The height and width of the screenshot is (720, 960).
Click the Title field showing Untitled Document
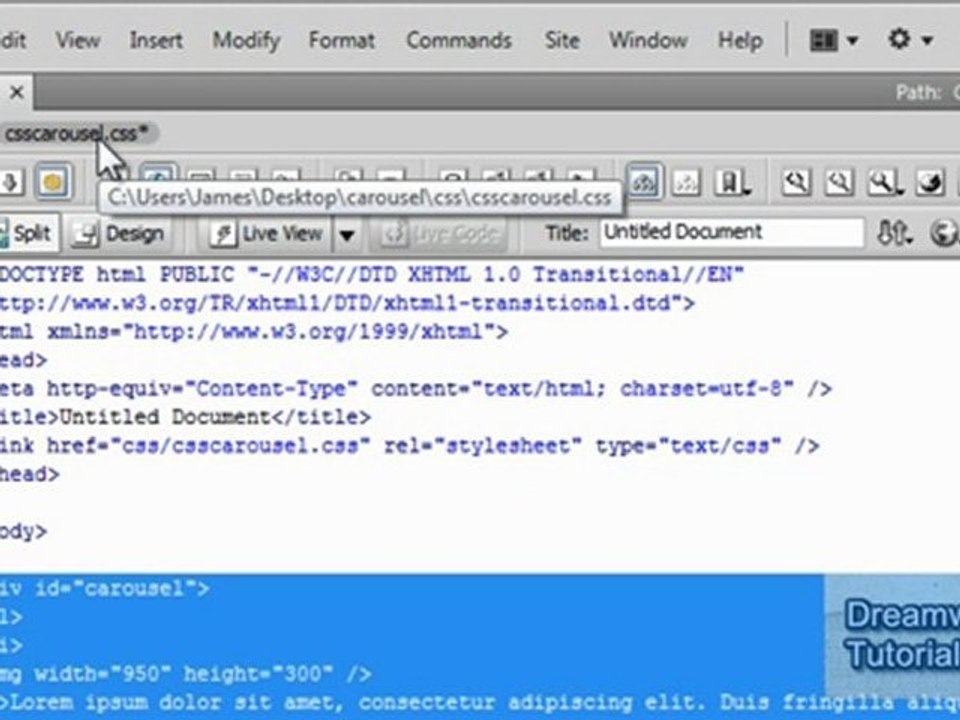[732, 232]
